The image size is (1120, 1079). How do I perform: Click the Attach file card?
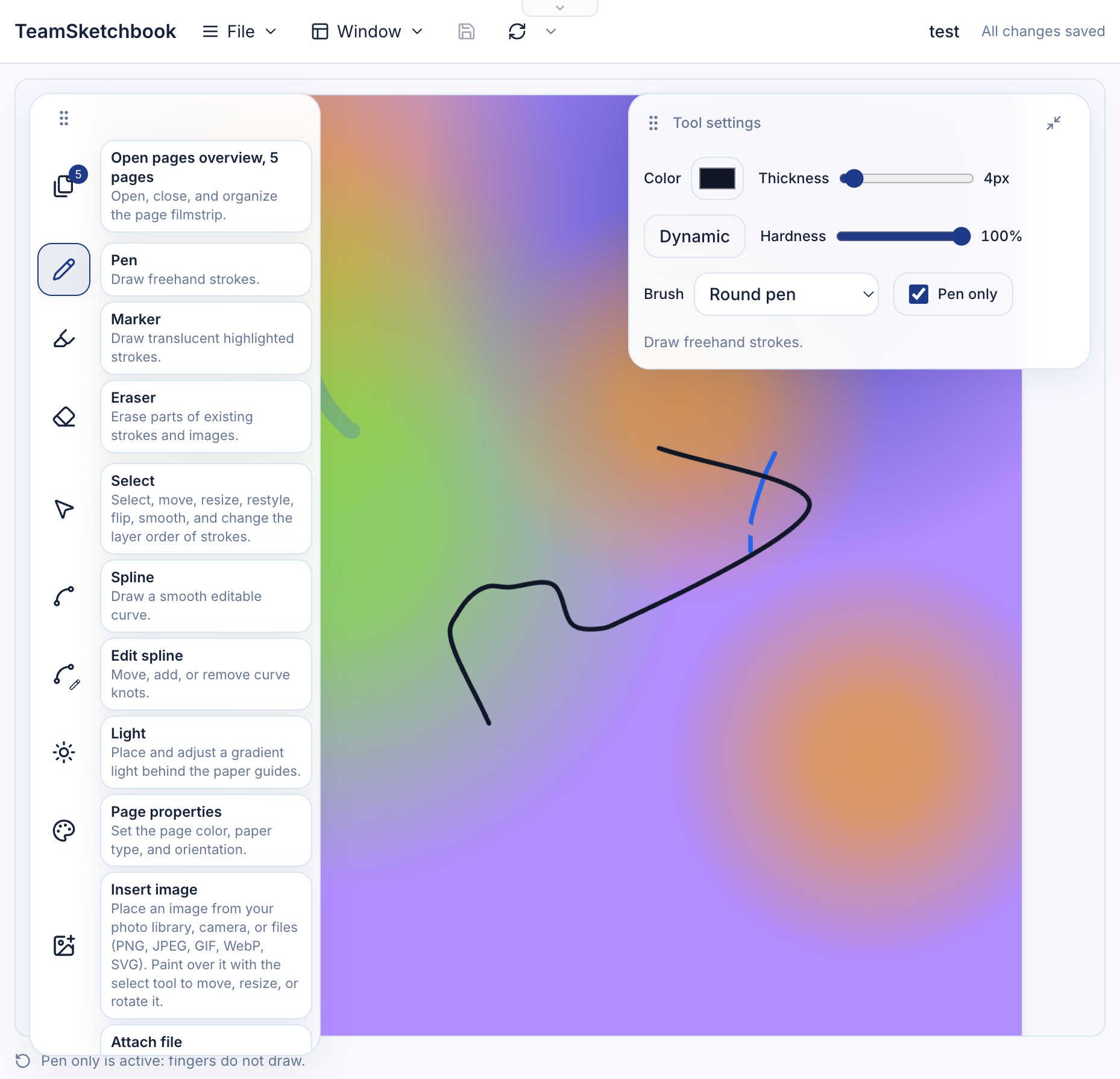point(206,1041)
